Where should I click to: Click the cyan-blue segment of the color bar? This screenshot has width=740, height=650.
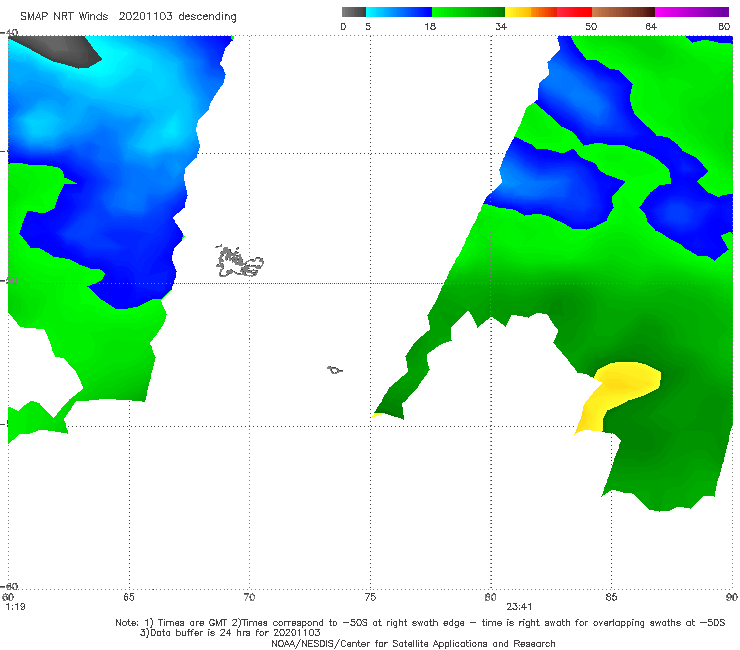pos(399,12)
